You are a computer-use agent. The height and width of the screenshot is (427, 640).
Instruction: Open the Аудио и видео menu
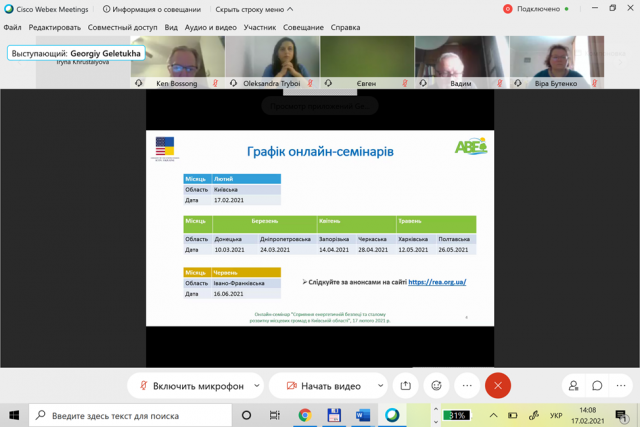(210, 27)
